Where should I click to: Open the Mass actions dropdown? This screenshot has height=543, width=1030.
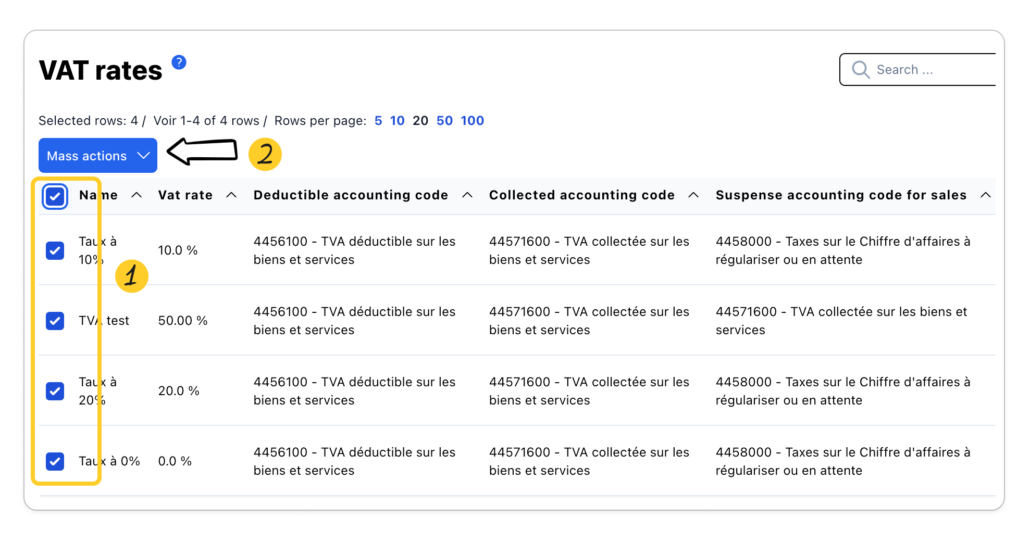coord(98,156)
